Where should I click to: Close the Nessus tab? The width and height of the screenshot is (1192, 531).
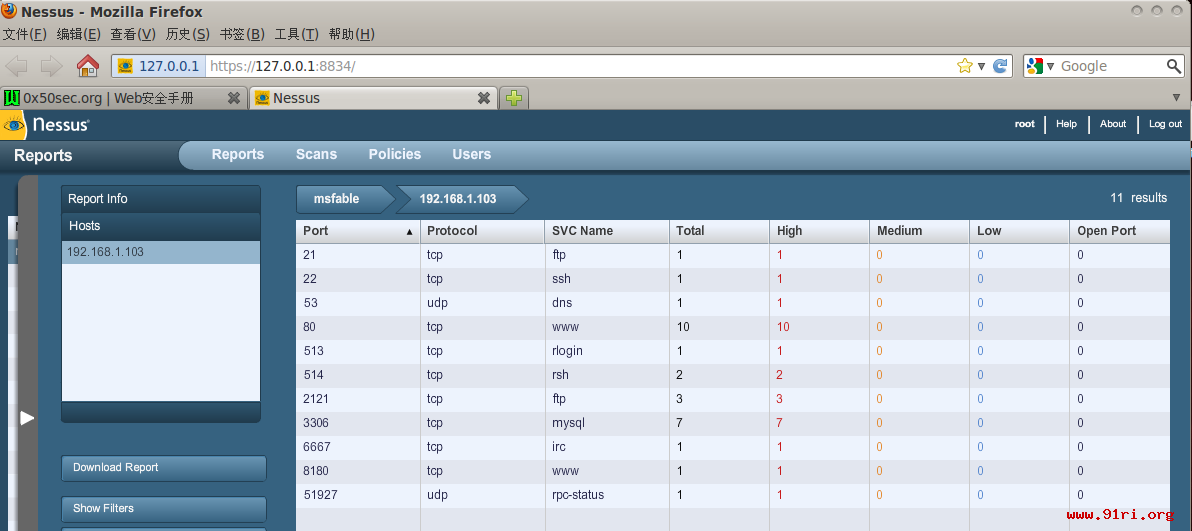[483, 97]
